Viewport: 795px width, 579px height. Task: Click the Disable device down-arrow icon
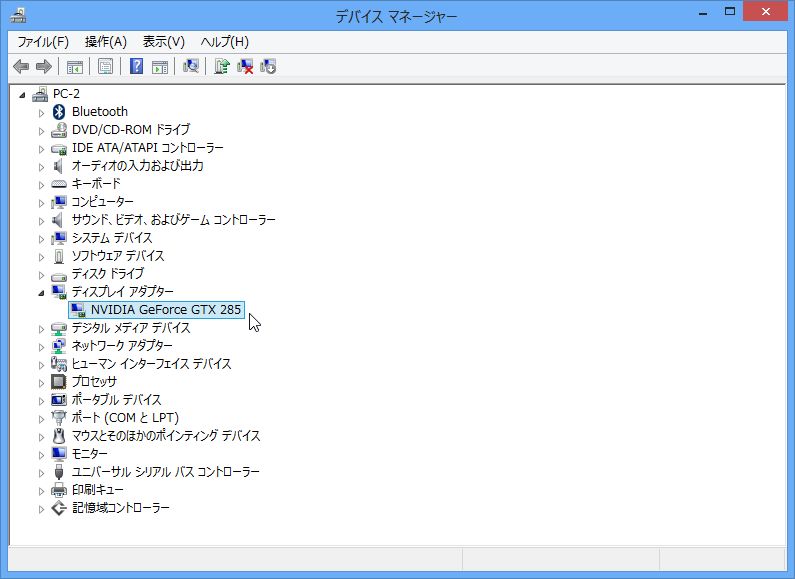coord(268,66)
